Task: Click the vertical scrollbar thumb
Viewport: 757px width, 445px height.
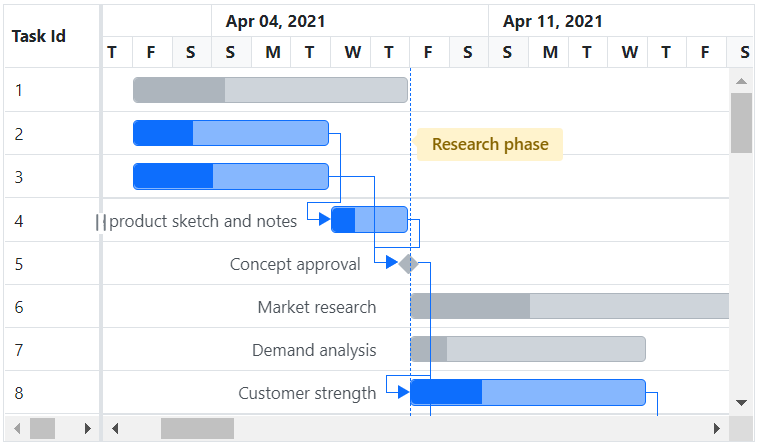Action: coord(741,123)
